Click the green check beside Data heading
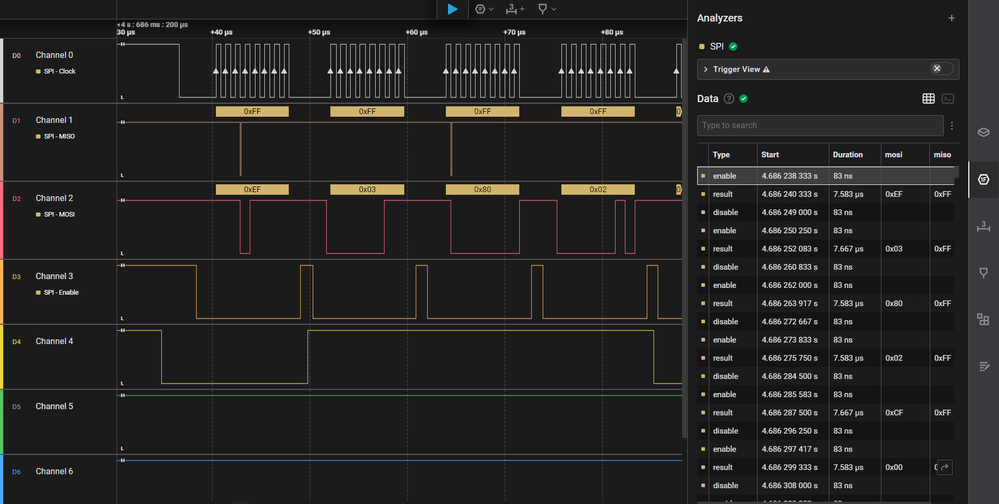The image size is (999, 504). click(x=744, y=99)
